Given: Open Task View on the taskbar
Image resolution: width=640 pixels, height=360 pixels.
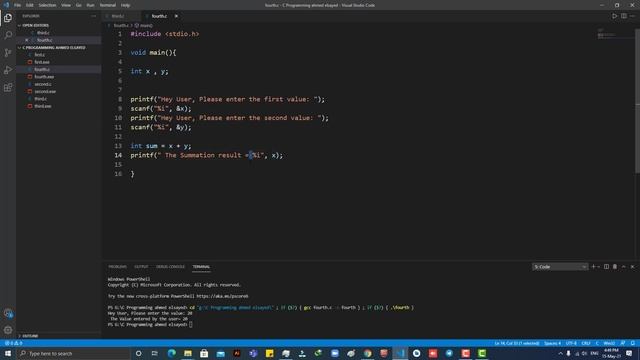Looking at the screenshot, I should pyautogui.click(x=155, y=353).
